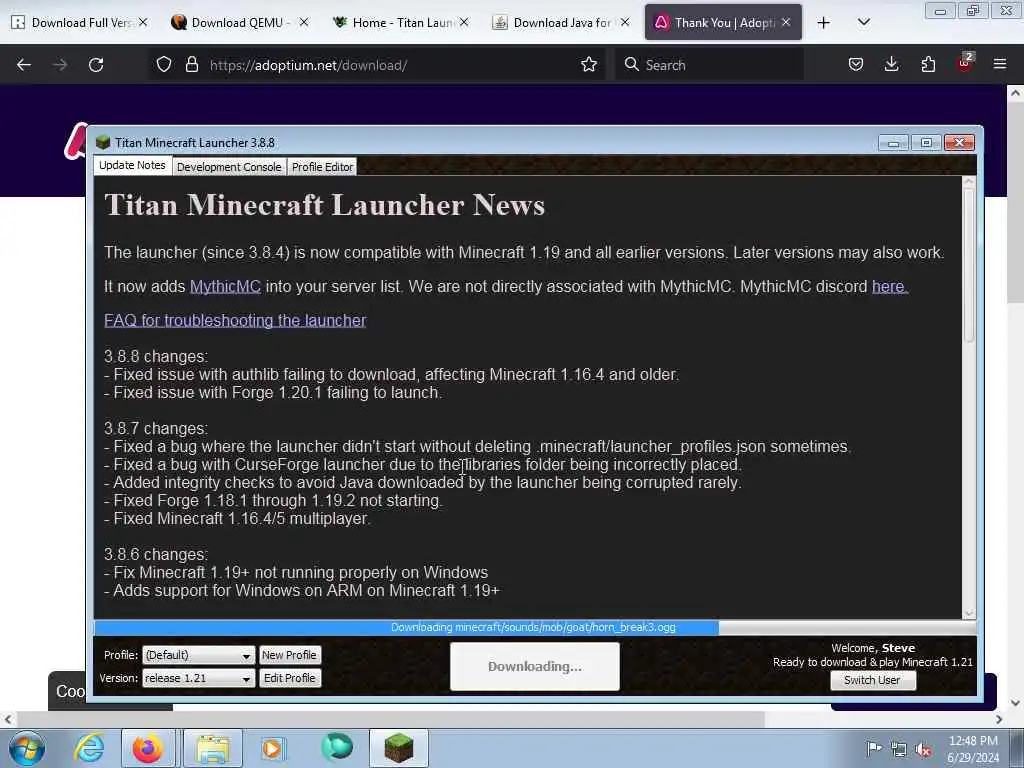Open the Profile Editor tab
This screenshot has height=768, width=1024.
pyautogui.click(x=322, y=167)
